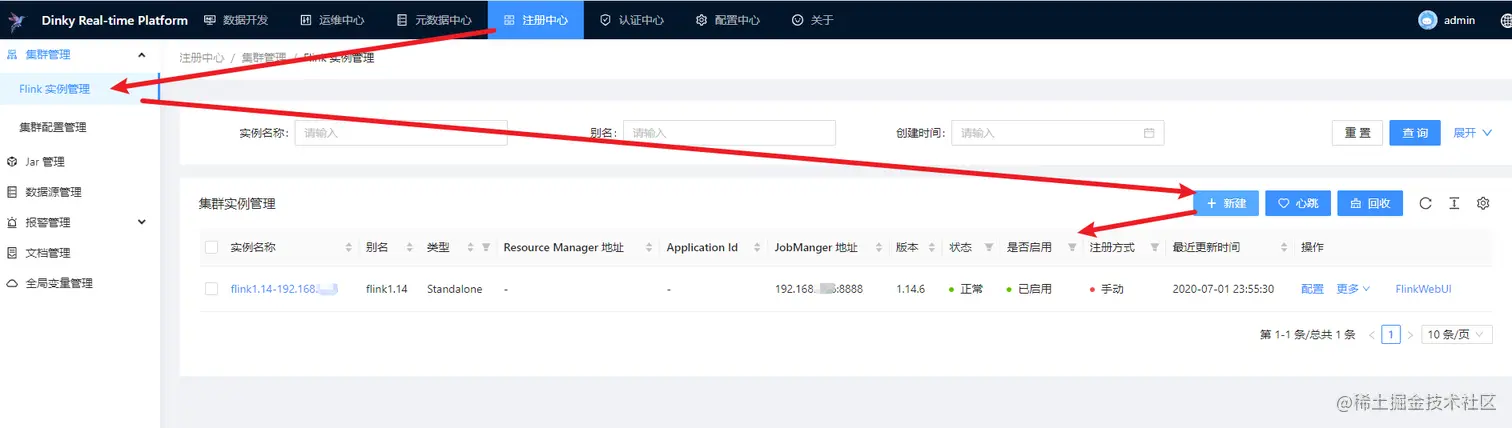The width and height of the screenshot is (1512, 428).
Task: Select page 1 in pagination
Action: pyautogui.click(x=1391, y=335)
